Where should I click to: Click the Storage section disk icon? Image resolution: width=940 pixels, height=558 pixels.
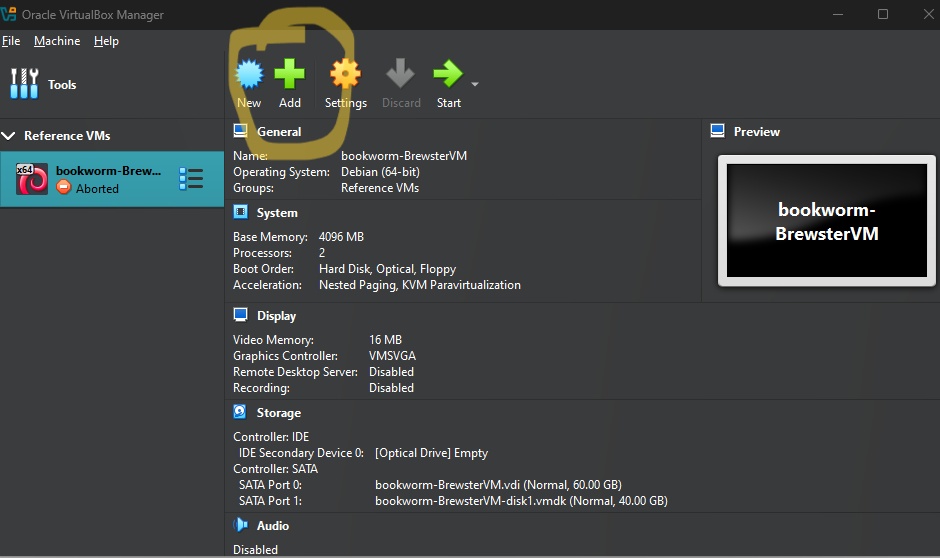click(x=240, y=412)
